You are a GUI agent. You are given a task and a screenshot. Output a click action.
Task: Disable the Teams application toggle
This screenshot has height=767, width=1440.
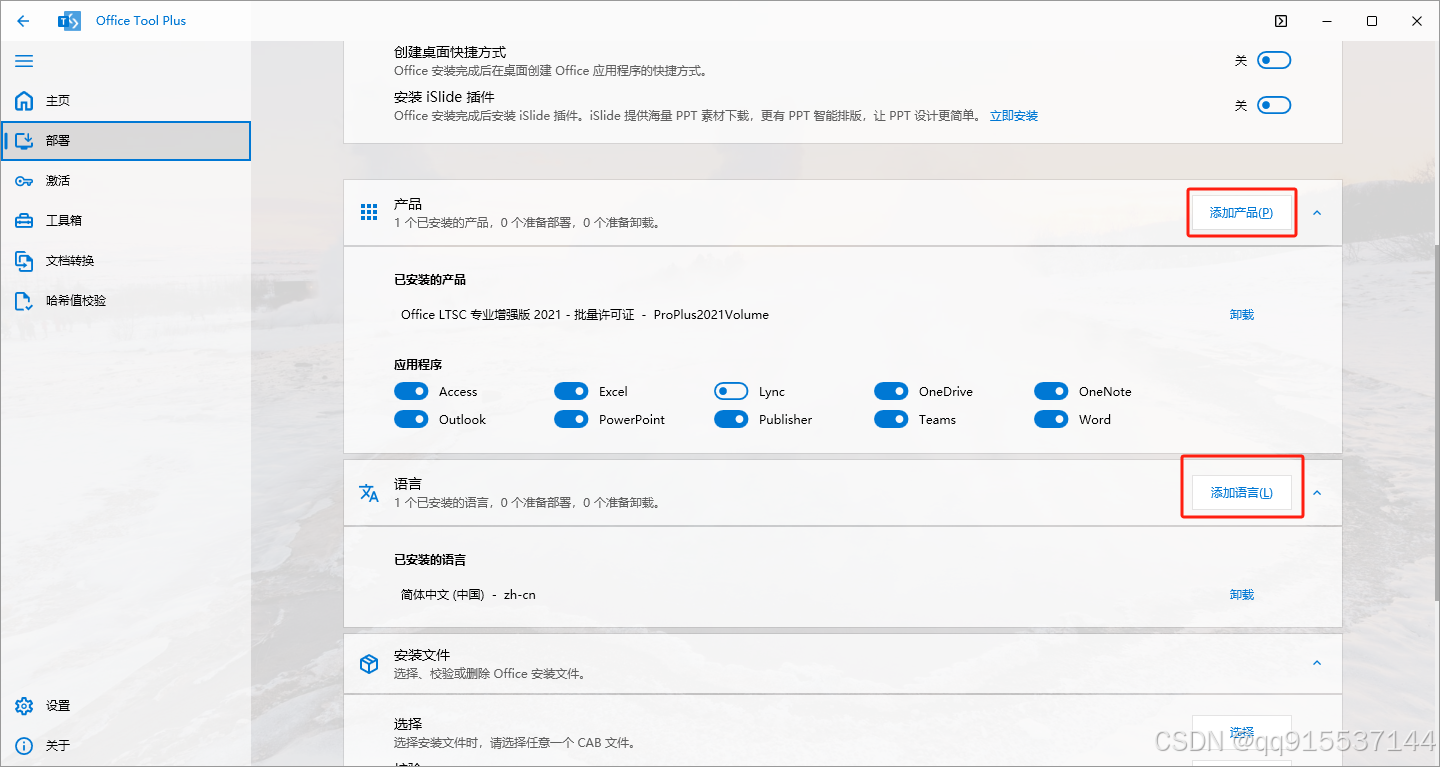pyautogui.click(x=891, y=419)
